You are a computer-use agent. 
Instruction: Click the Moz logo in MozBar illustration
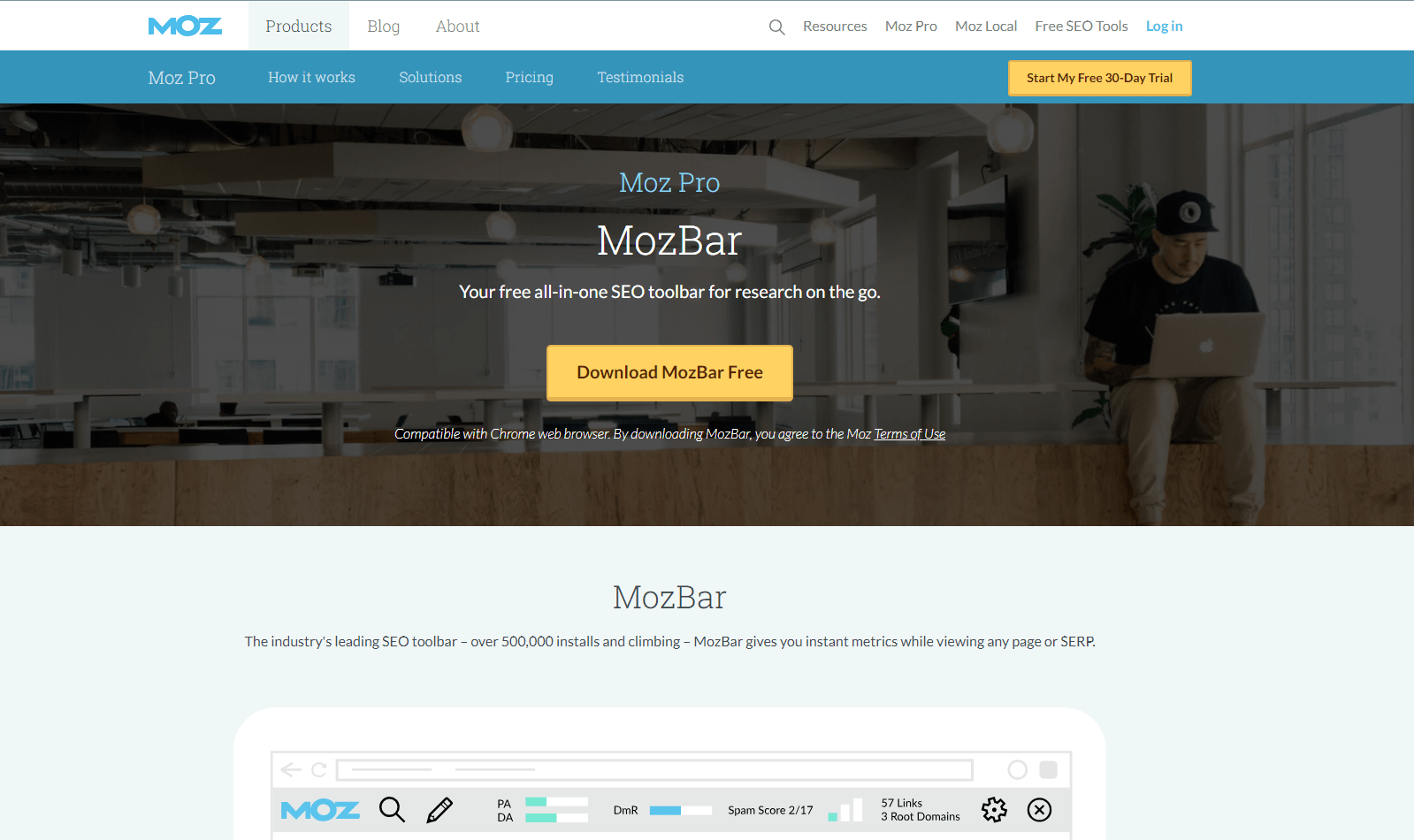tap(320, 810)
